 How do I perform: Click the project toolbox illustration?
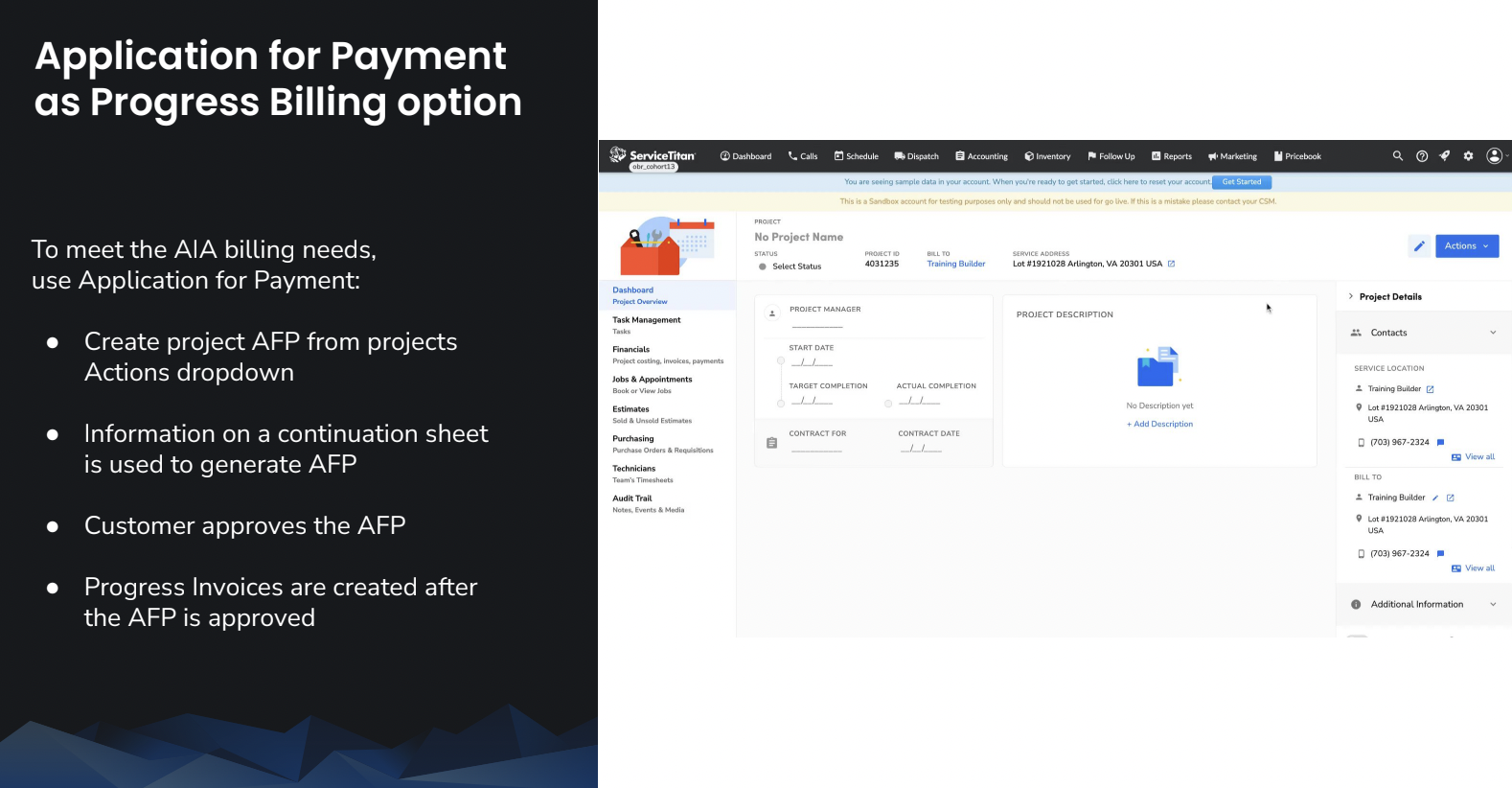point(667,245)
